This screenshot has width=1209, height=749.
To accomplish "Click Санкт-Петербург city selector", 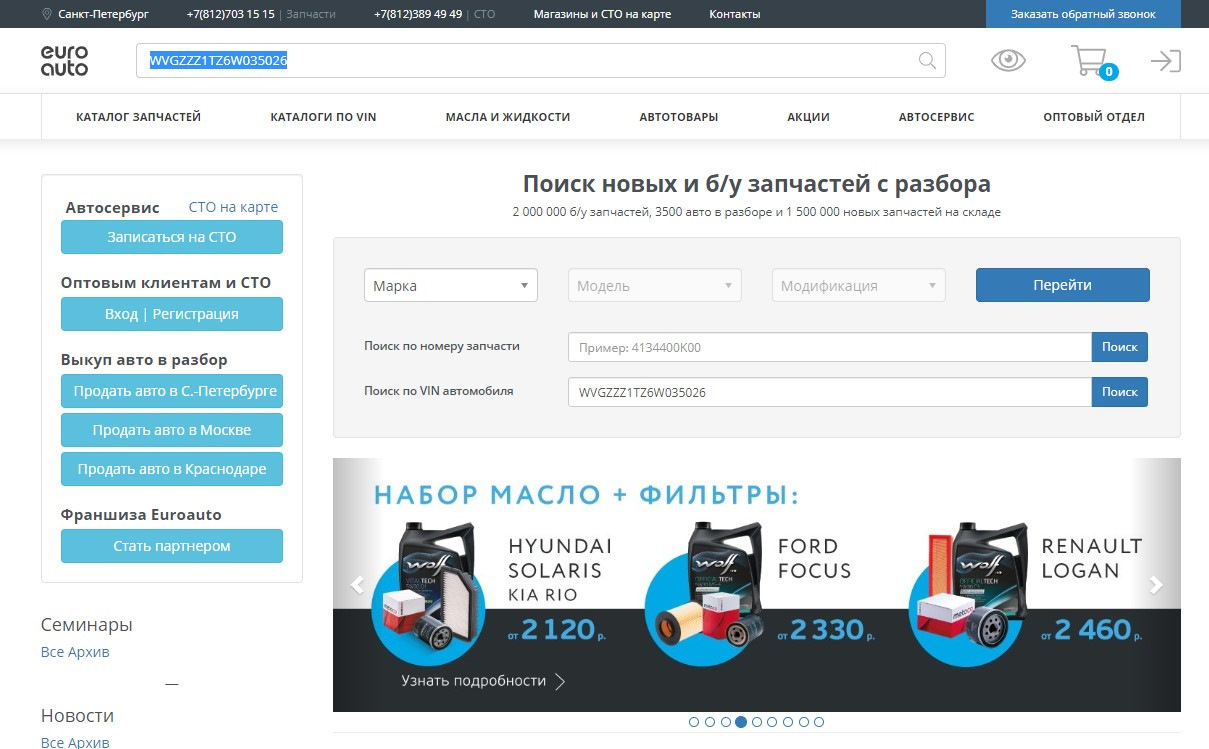I will (103, 14).
